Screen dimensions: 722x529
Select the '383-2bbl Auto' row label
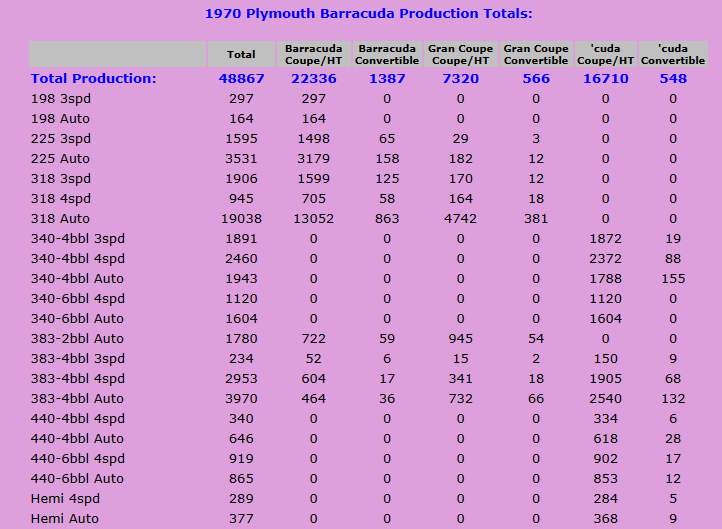click(77, 339)
